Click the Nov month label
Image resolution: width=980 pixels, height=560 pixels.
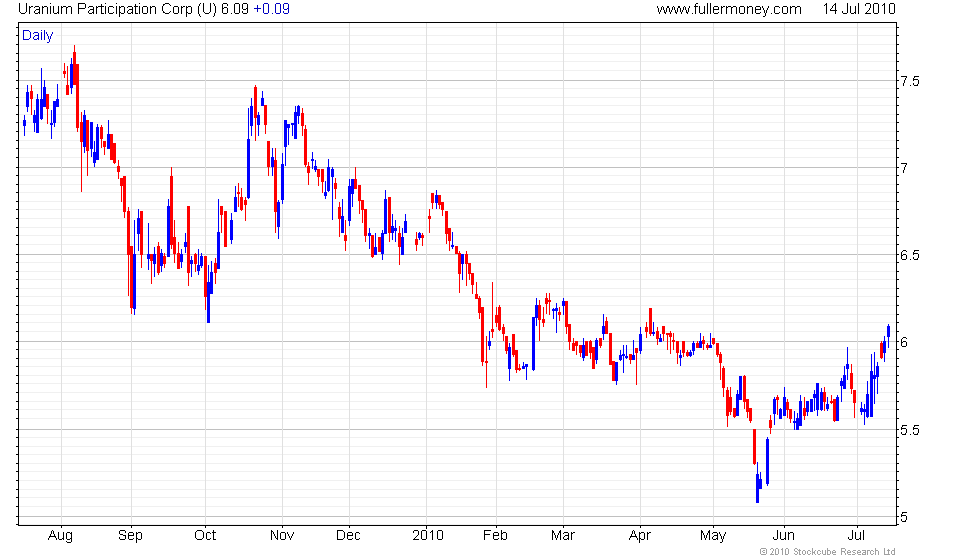(282, 536)
